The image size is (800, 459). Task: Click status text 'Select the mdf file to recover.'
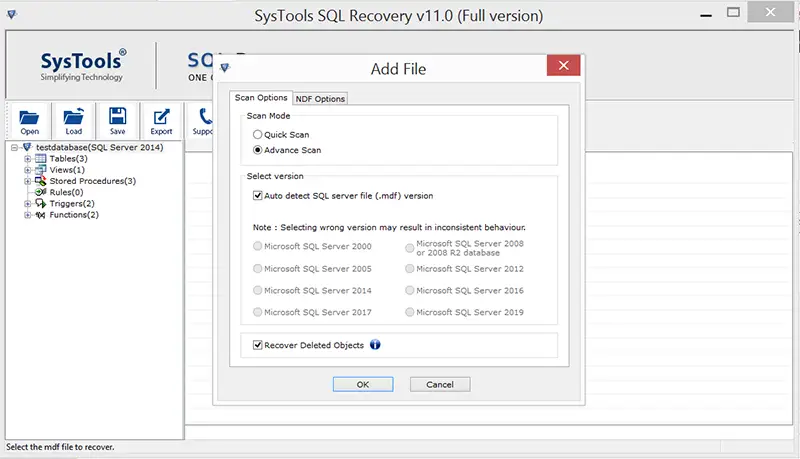[60, 447]
